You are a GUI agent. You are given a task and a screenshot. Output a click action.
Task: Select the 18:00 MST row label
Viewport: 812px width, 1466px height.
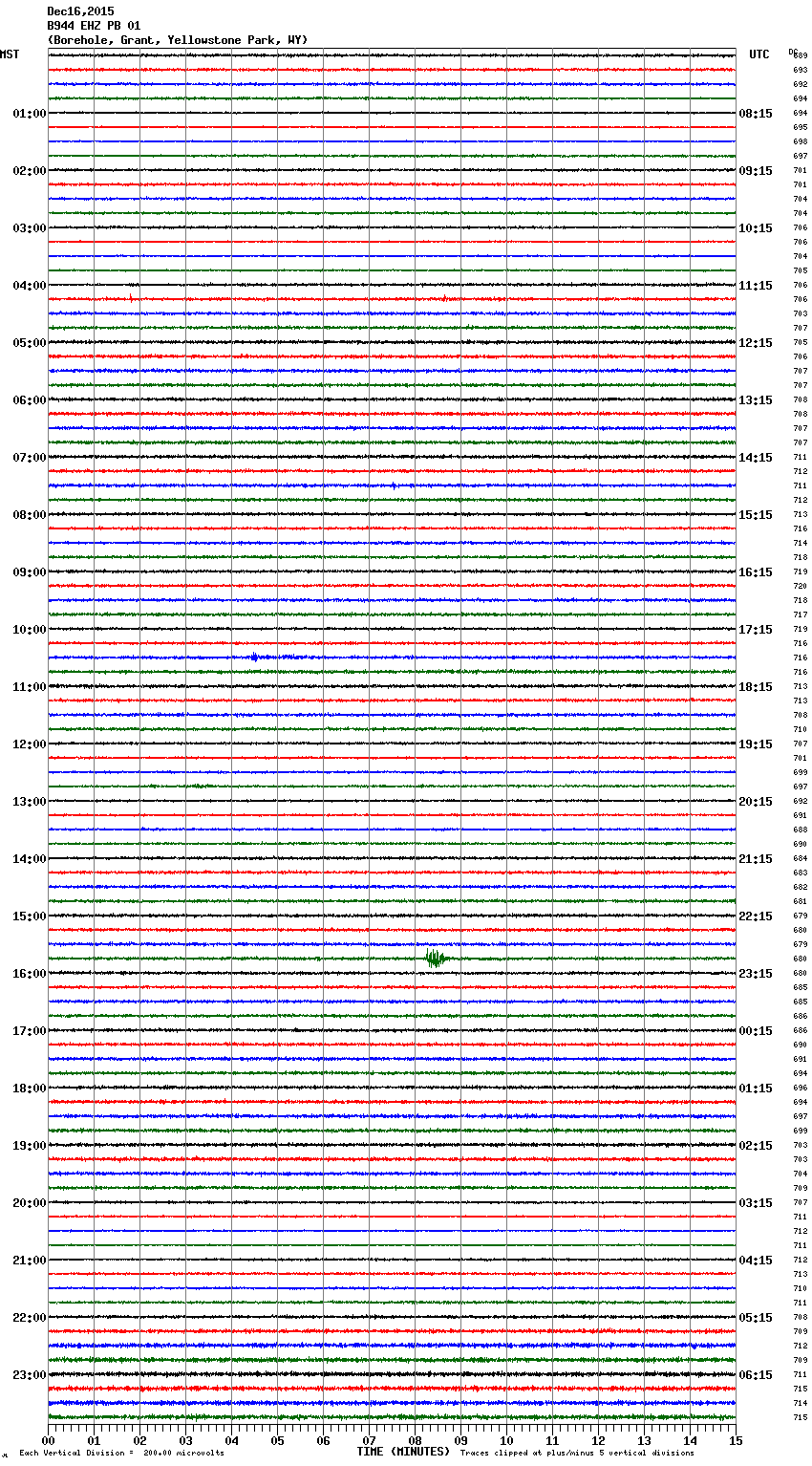[29, 1089]
